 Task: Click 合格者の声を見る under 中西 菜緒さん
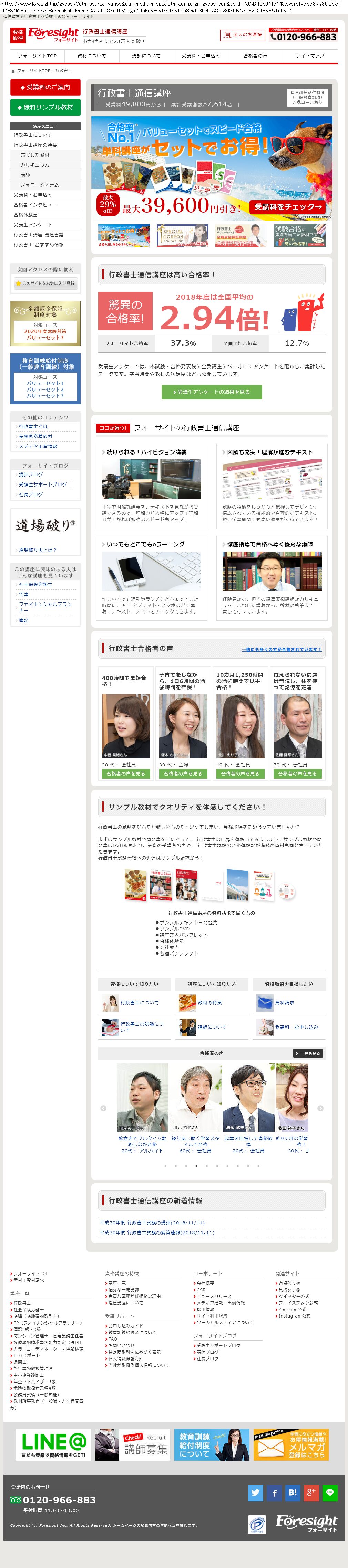click(x=125, y=773)
